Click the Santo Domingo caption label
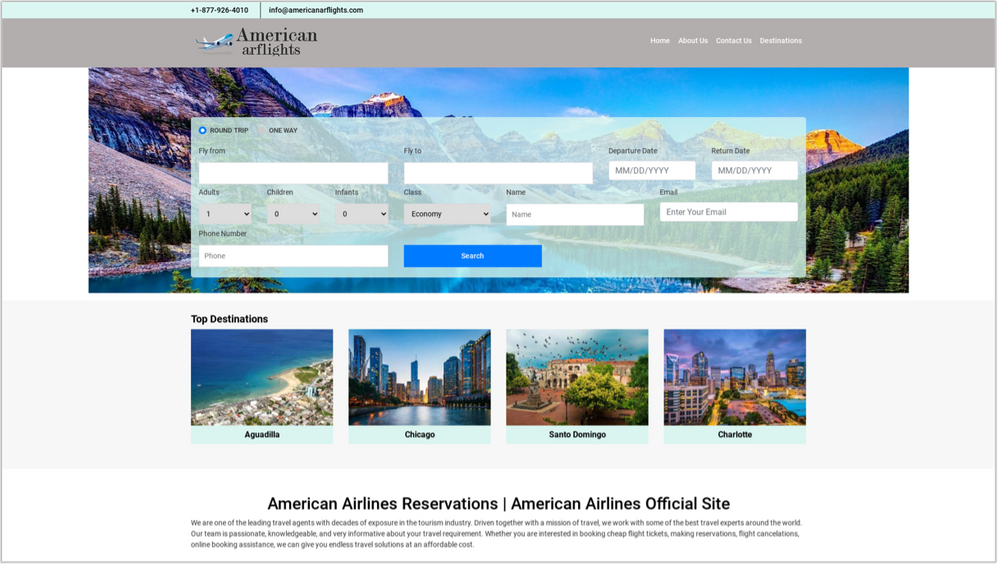This screenshot has height=566, width=1000. pyautogui.click(x=578, y=435)
